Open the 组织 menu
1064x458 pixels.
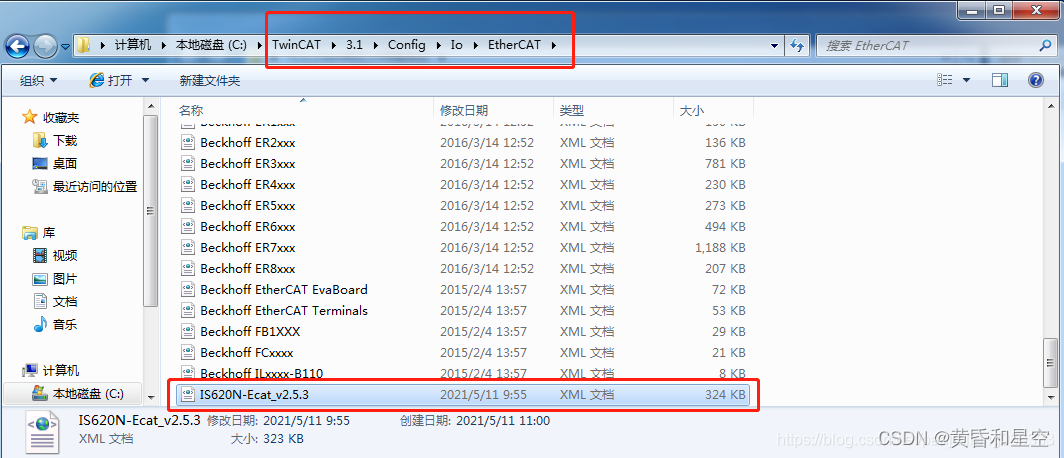pyautogui.click(x=38, y=81)
